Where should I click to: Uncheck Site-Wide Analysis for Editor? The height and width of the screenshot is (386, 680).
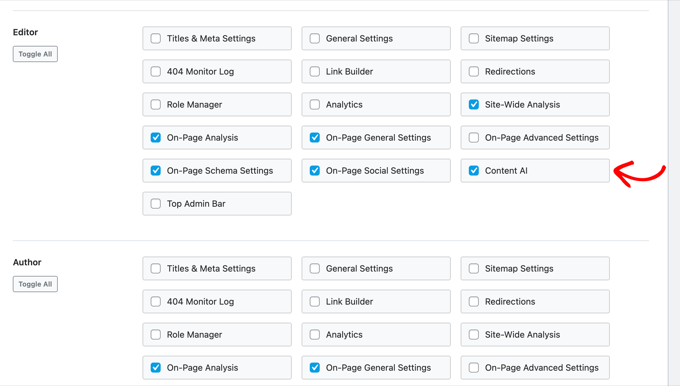[474, 105]
